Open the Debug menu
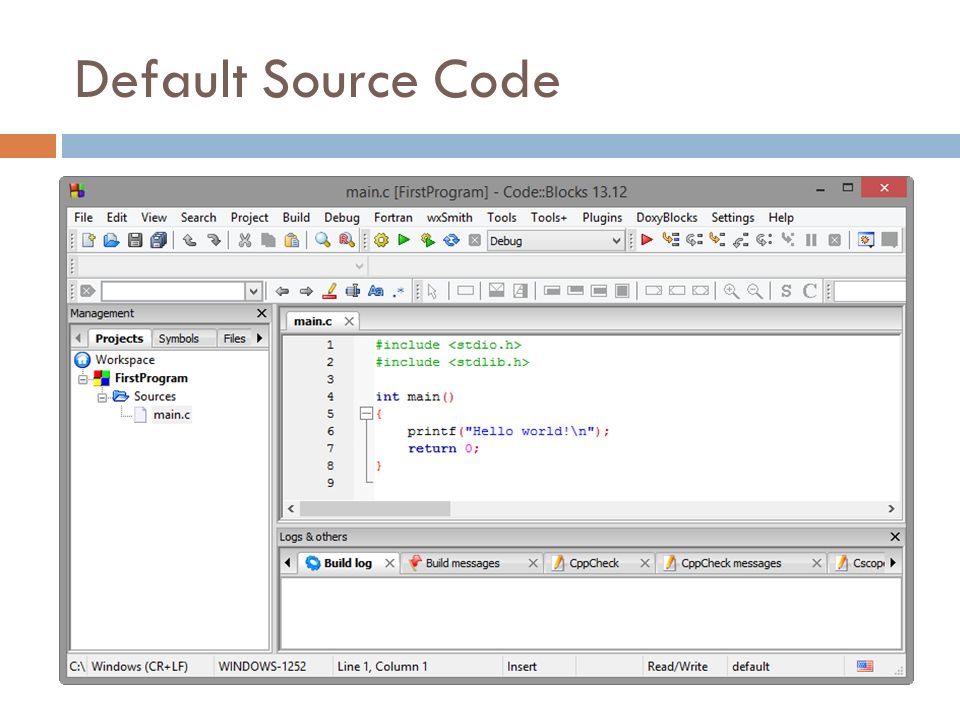Viewport: 960px width, 720px height. point(342,217)
